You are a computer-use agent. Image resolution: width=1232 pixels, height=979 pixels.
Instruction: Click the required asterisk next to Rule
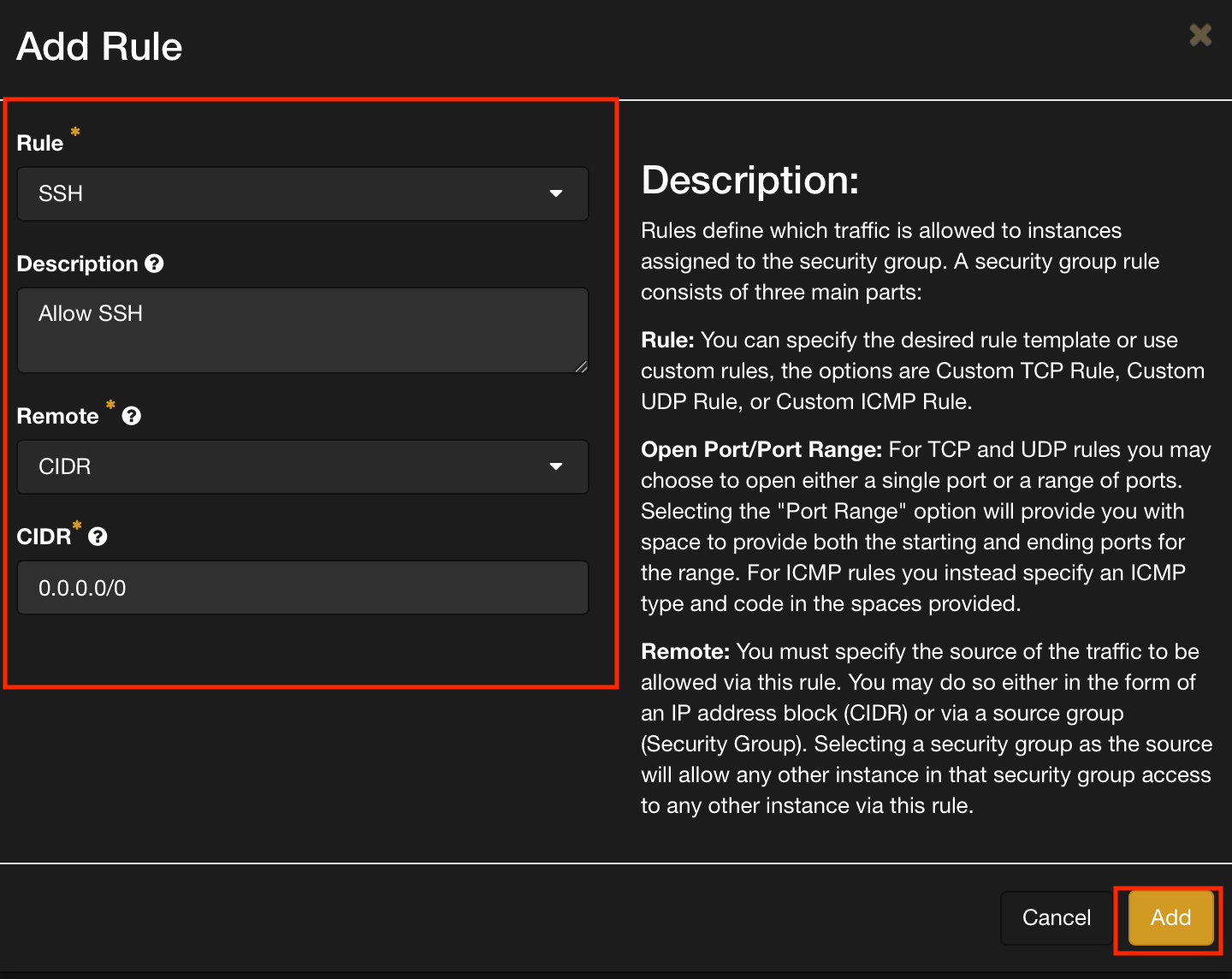coord(74,133)
